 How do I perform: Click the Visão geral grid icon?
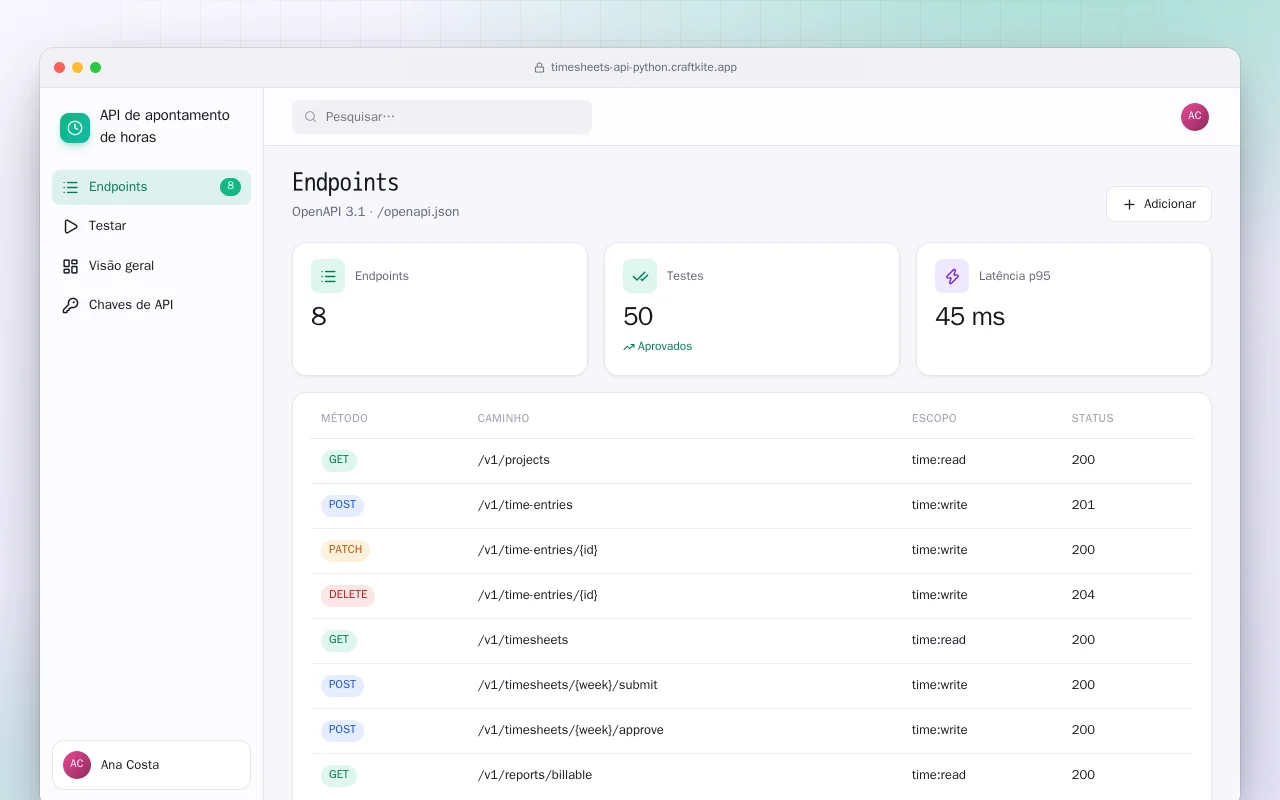pyautogui.click(x=70, y=266)
